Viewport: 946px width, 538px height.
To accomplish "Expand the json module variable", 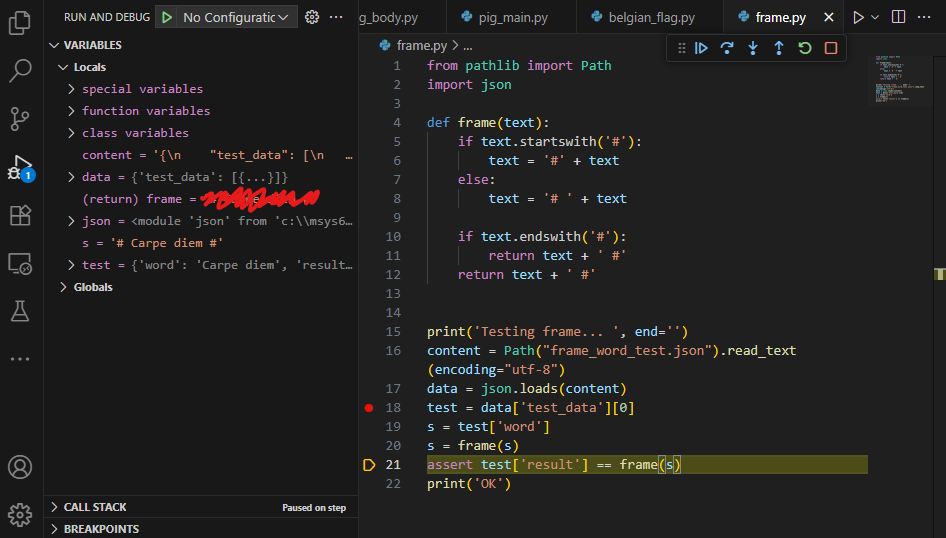I will (x=72, y=221).
